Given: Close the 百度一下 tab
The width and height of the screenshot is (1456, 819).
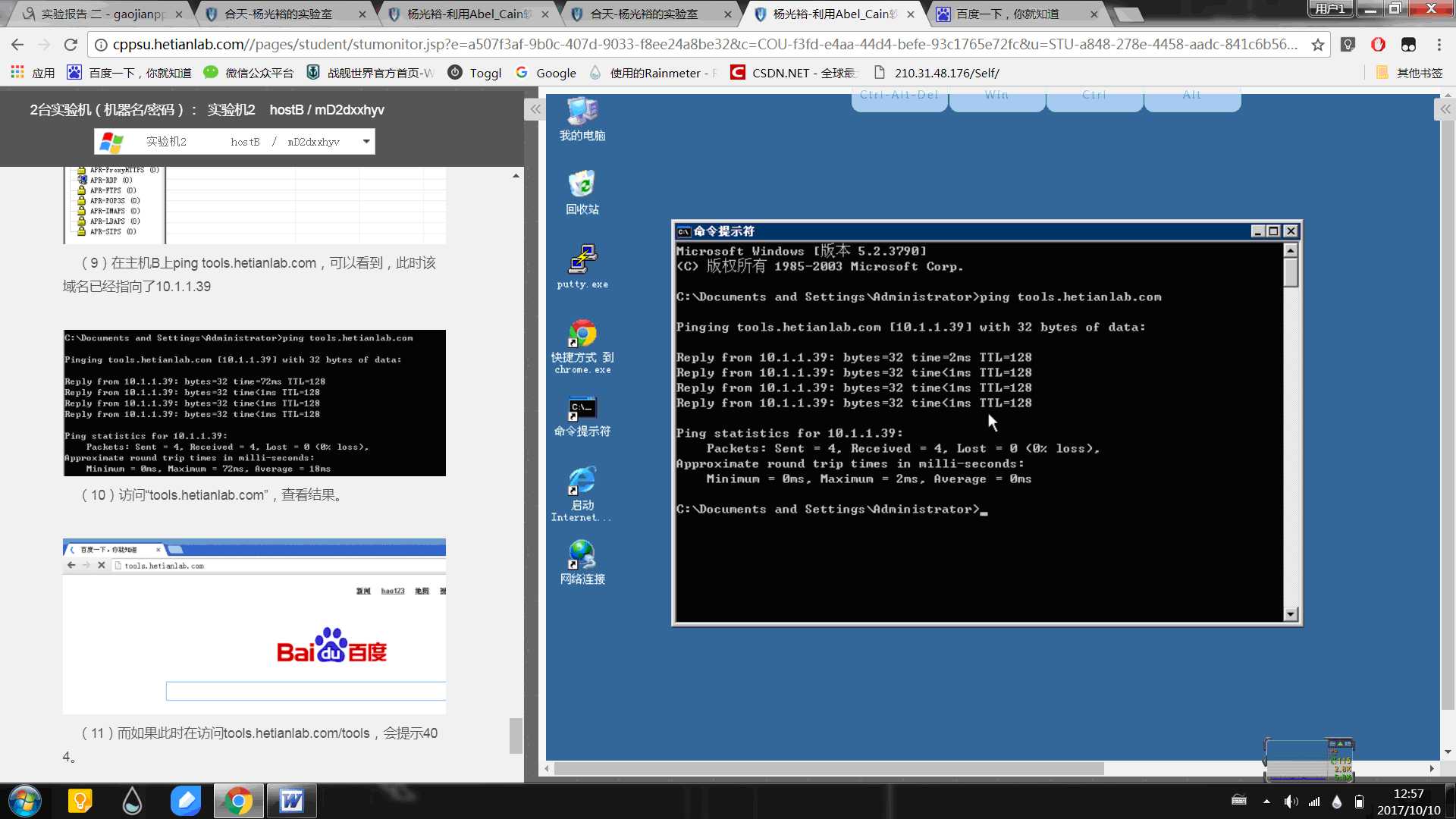Looking at the screenshot, I should click(1094, 14).
